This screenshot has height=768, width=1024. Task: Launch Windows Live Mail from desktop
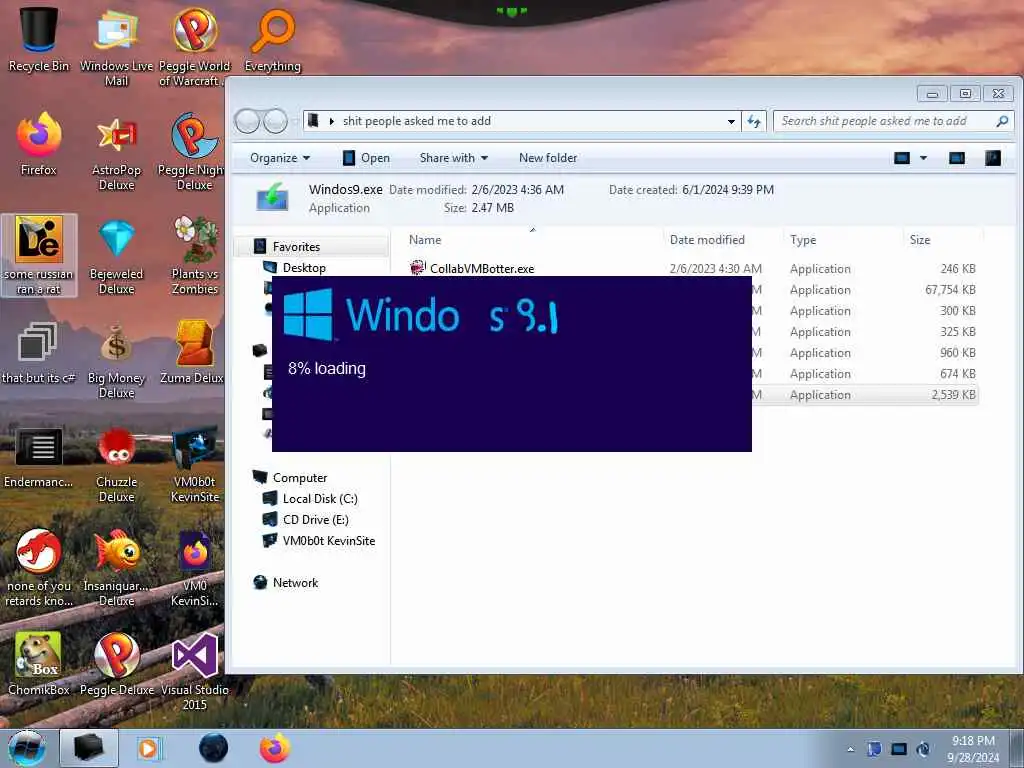coord(116,46)
